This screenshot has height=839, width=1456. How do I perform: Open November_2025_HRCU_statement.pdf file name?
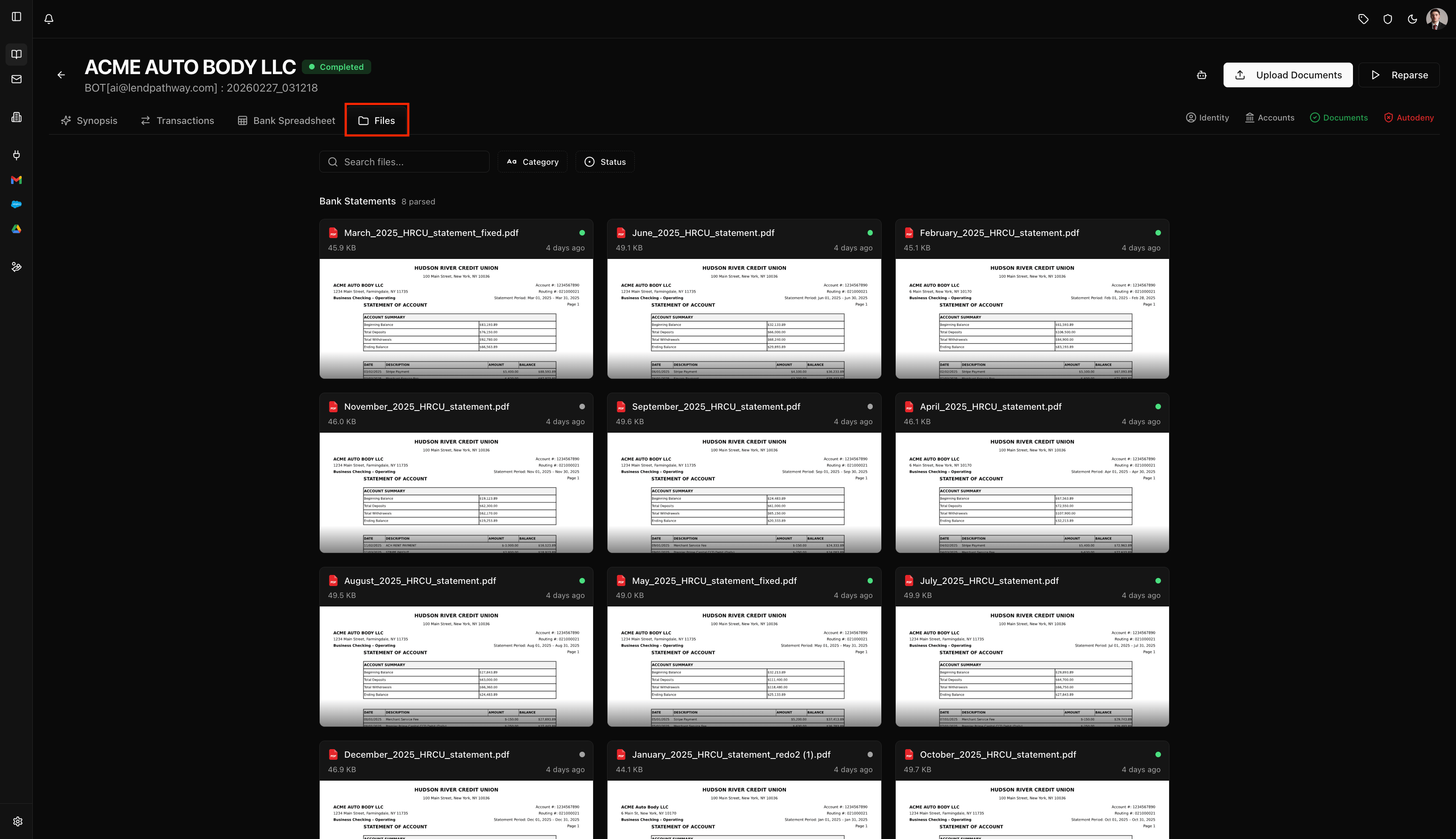(x=427, y=407)
